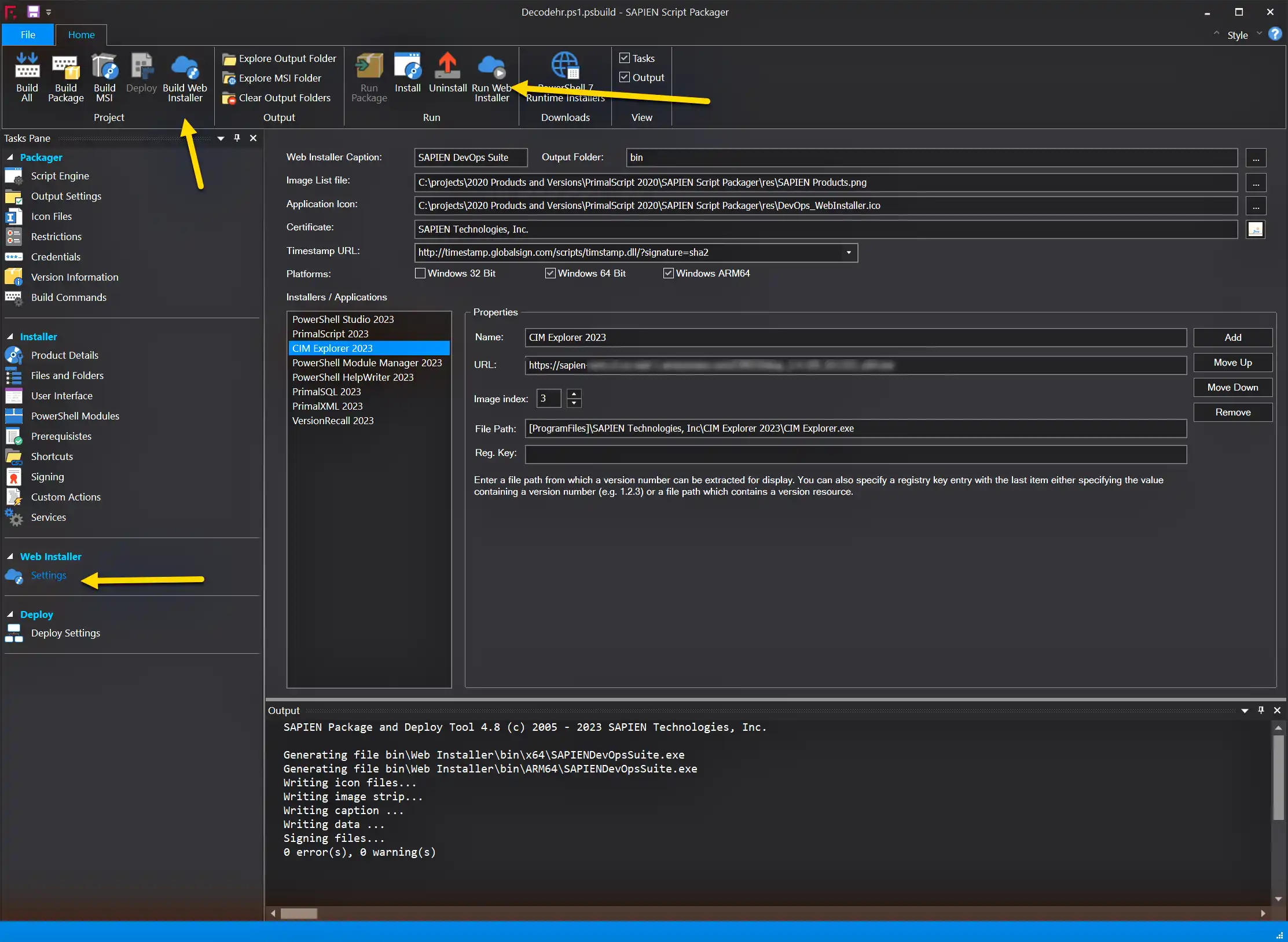Open Product Details under Installer
1288x942 pixels.
(65, 355)
